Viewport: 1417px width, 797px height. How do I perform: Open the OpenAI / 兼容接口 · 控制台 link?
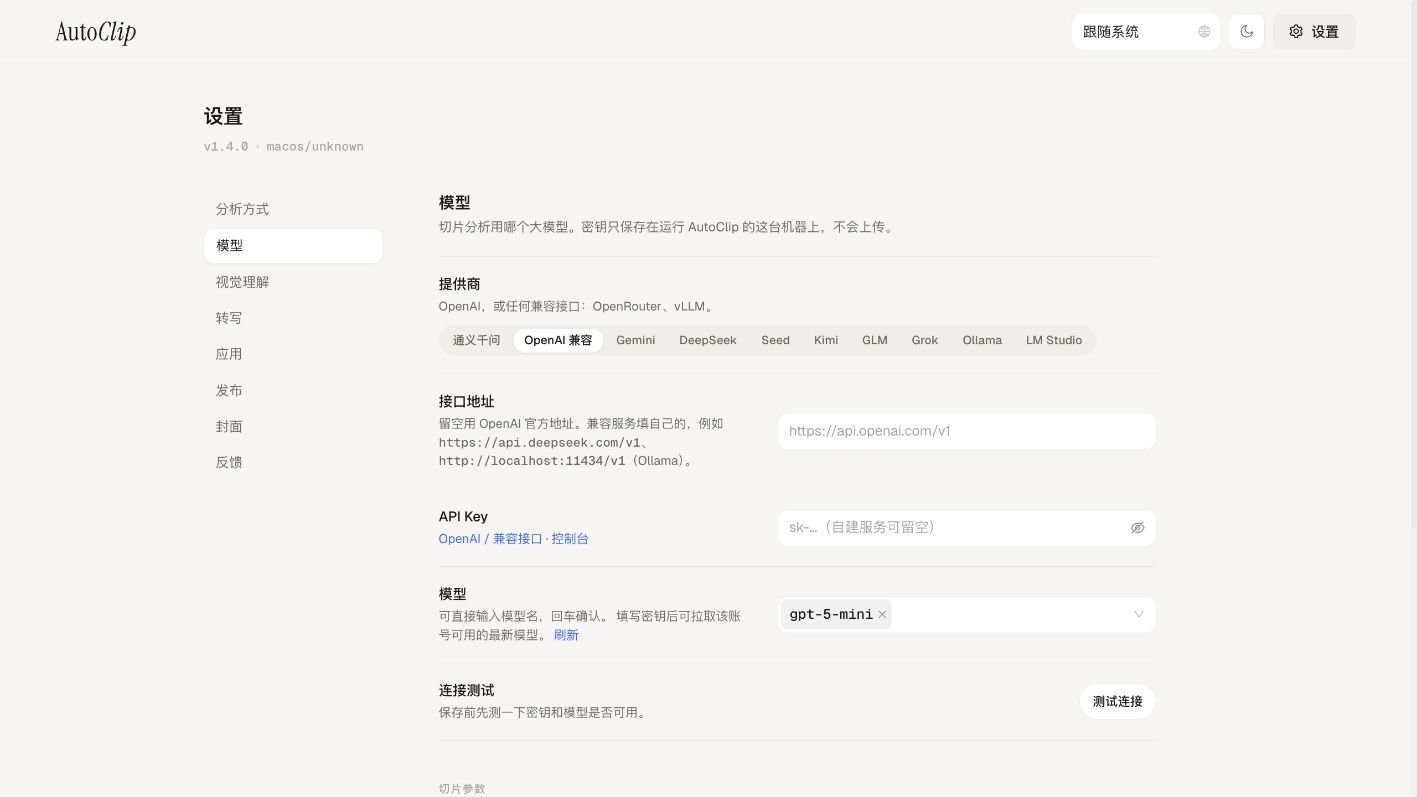(x=514, y=538)
